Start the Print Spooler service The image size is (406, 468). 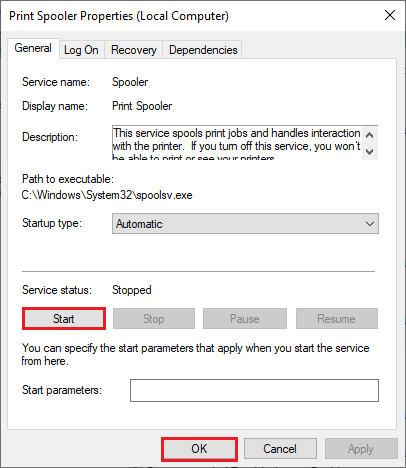click(64, 319)
